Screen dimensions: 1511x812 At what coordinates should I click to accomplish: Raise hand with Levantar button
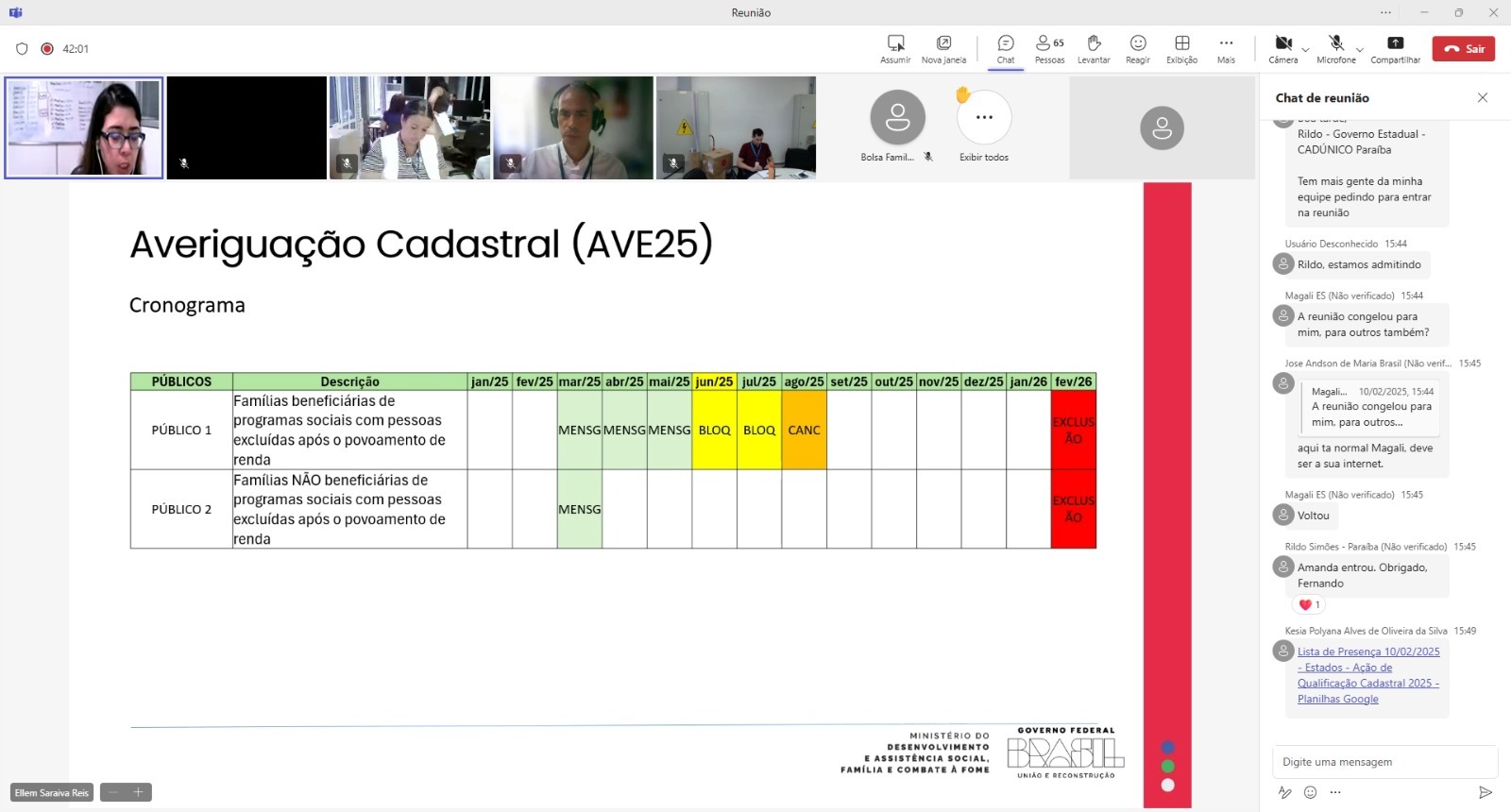[1094, 43]
